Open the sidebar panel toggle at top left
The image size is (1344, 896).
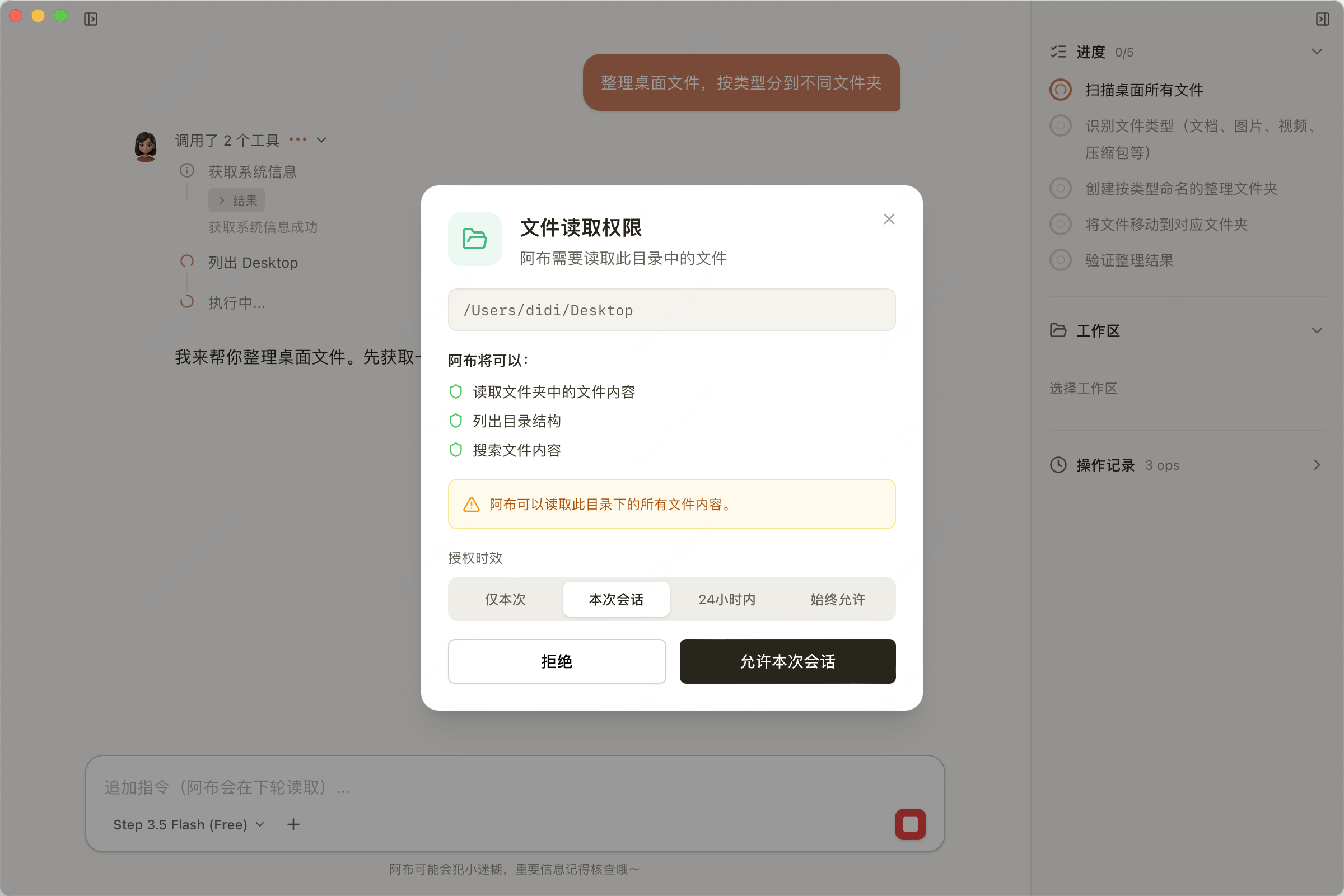[90, 18]
